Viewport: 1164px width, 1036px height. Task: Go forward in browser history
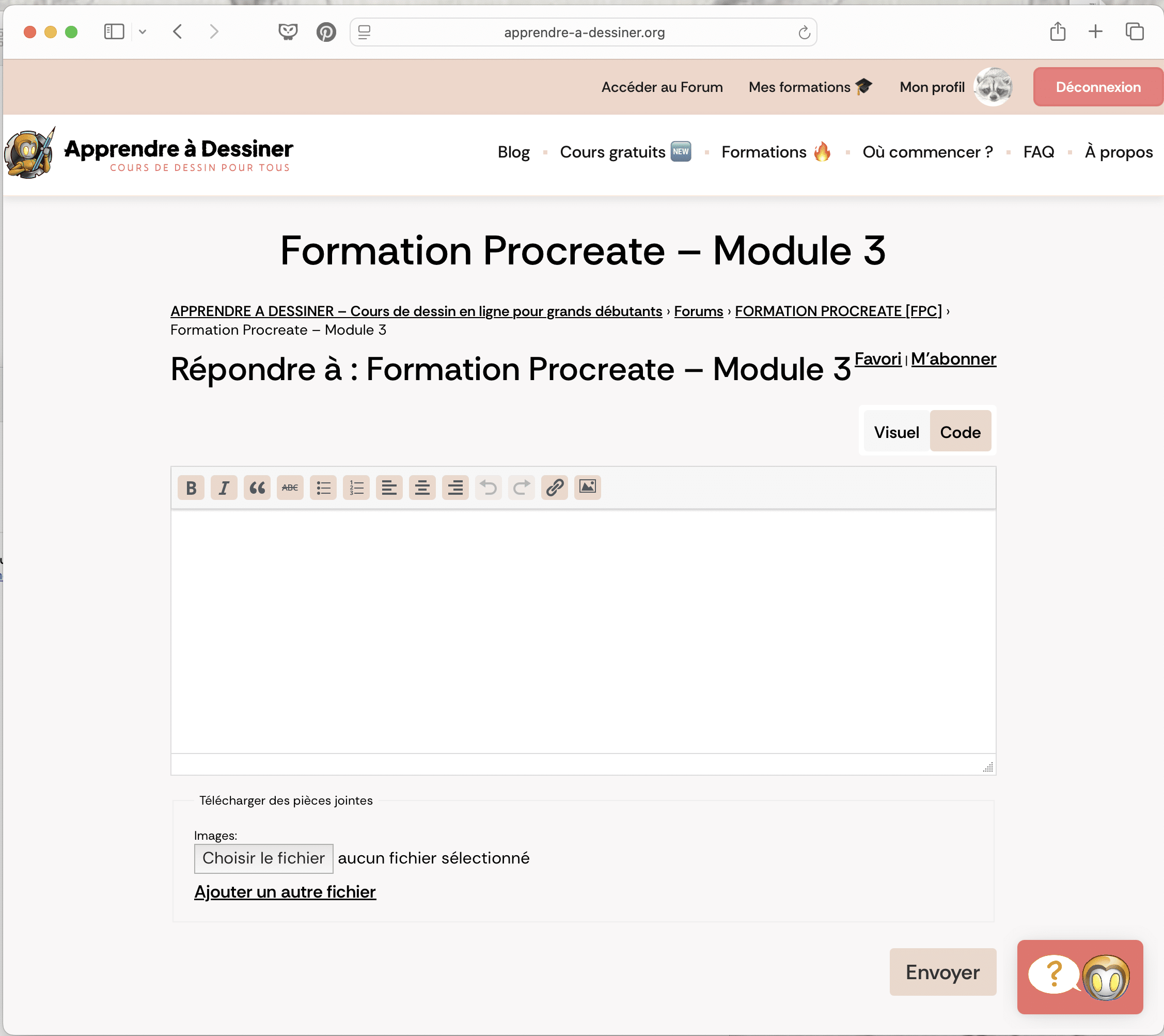coord(214,32)
